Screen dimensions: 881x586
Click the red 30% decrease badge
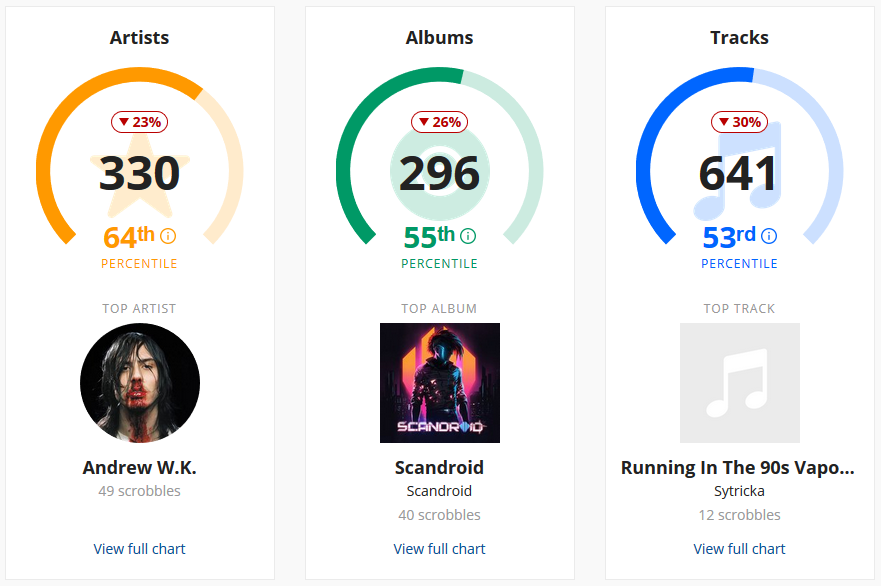click(739, 122)
